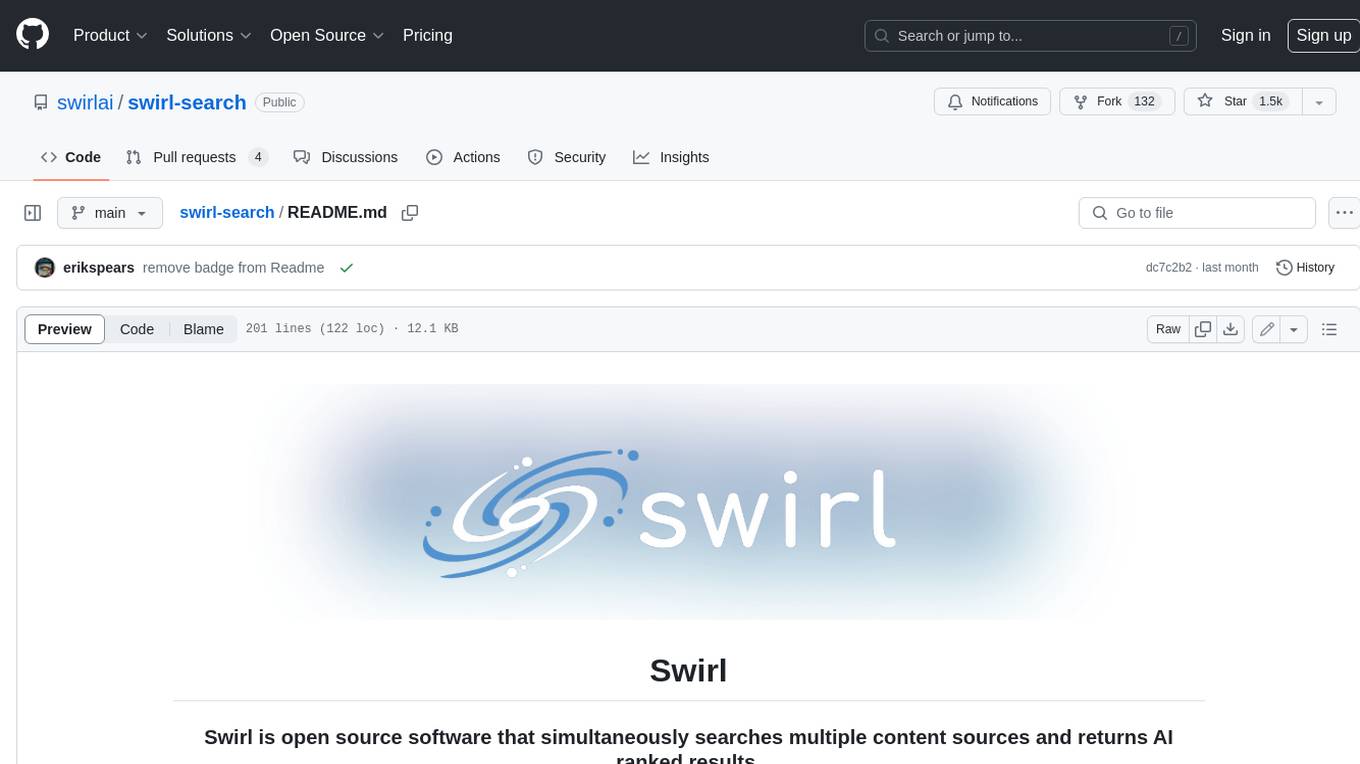This screenshot has height=764, width=1360.
Task: Click the Notifications bell button
Action: [x=993, y=102]
